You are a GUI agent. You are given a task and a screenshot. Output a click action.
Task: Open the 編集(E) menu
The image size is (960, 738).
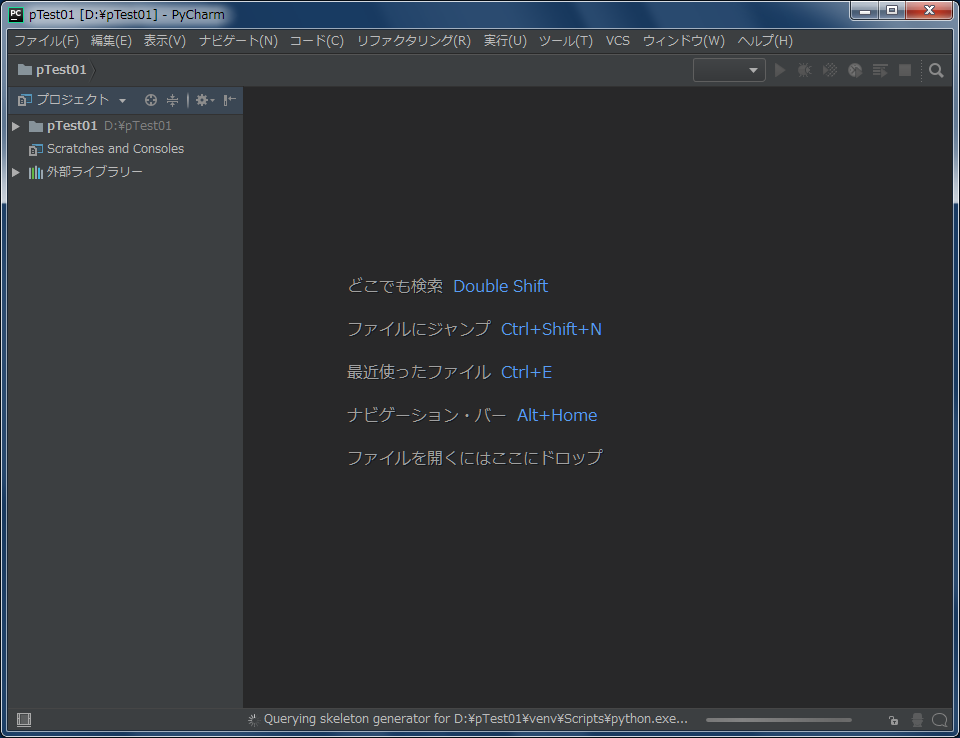[111, 41]
